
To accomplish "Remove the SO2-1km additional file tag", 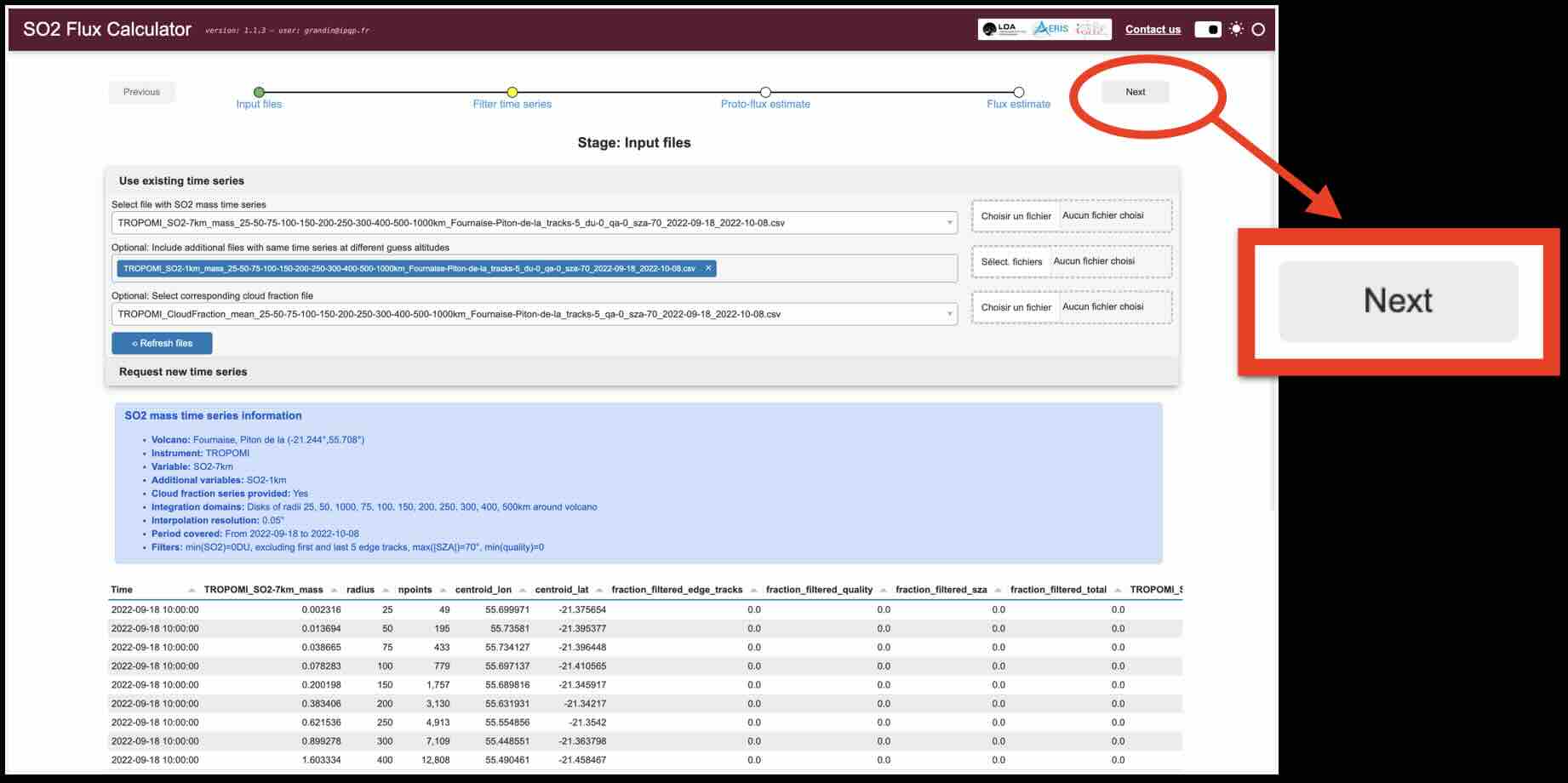I will point(708,268).
